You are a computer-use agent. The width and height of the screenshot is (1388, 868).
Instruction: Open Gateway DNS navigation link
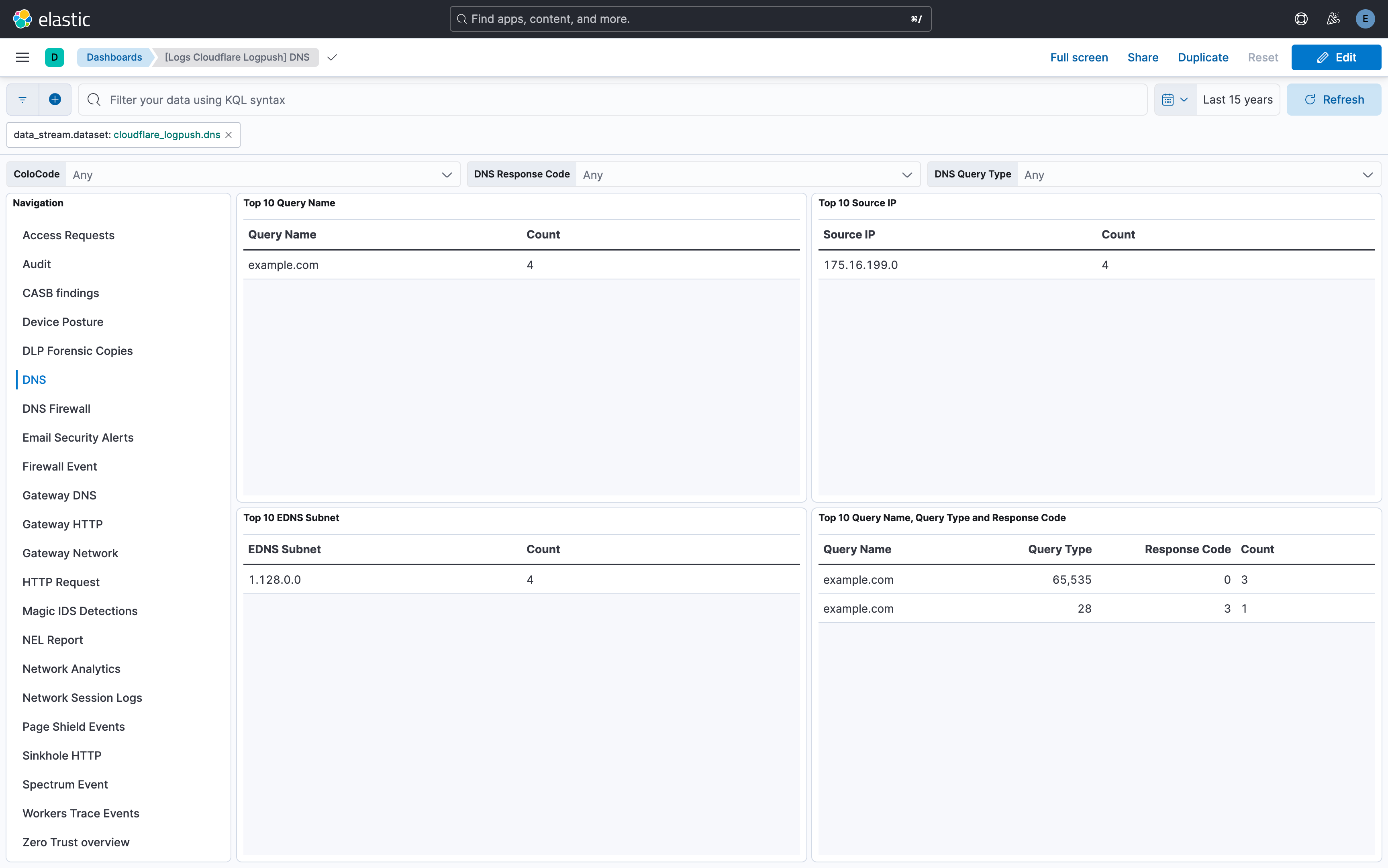point(60,495)
